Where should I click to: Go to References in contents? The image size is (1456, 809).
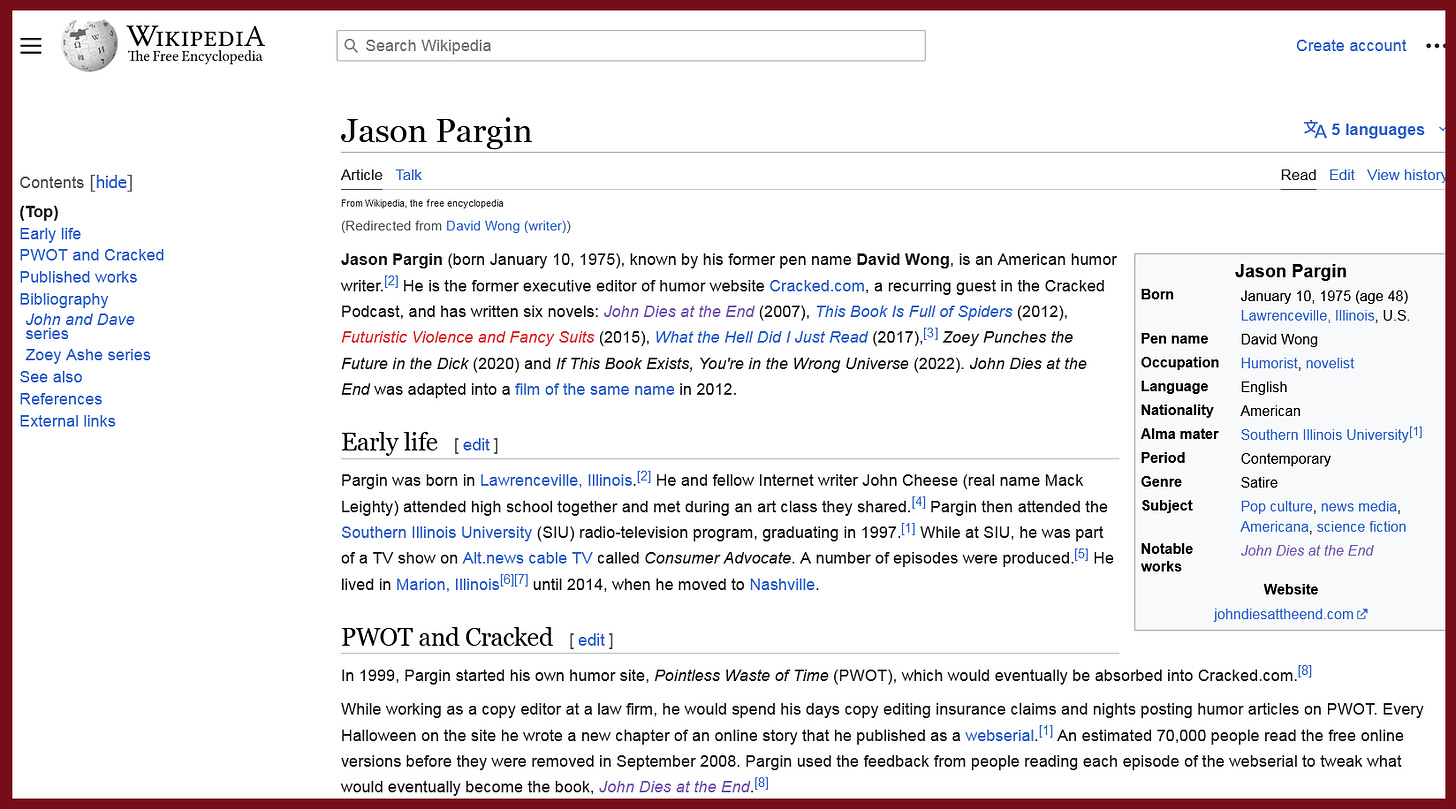click(61, 398)
